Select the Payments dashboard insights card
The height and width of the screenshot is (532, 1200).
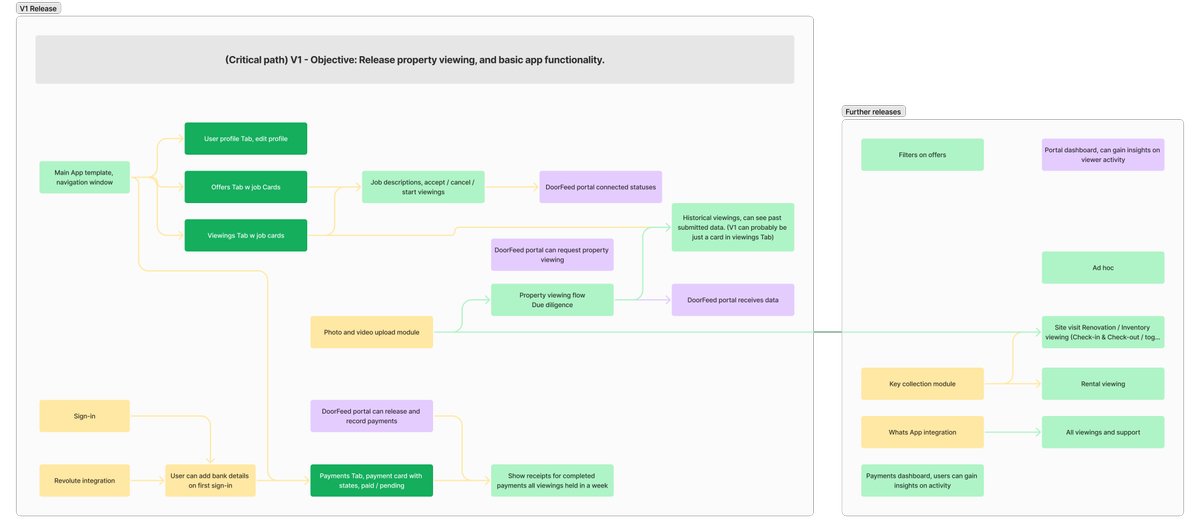point(922,481)
